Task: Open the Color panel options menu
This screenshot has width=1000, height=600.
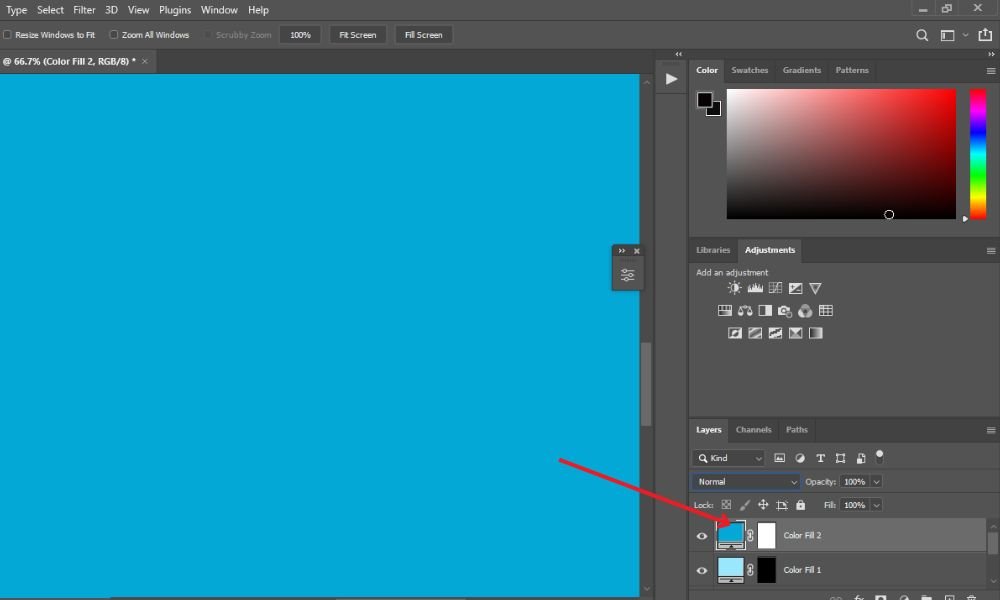Action: point(990,71)
